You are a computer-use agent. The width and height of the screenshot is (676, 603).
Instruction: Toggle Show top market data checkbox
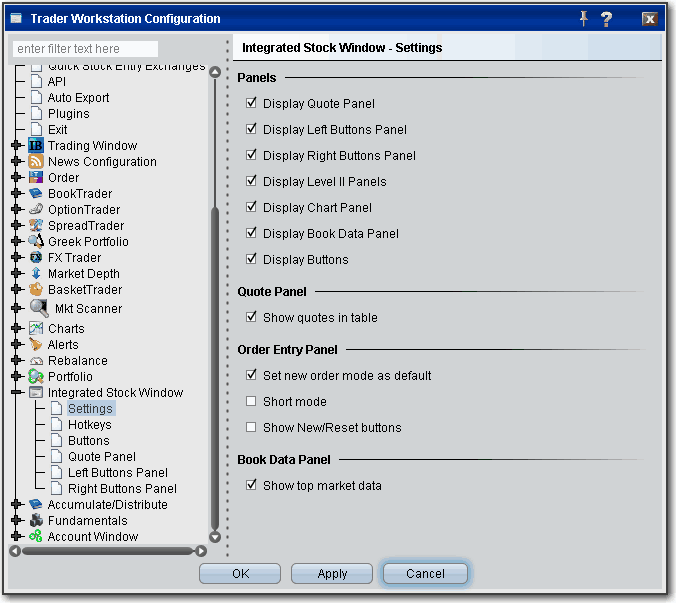click(x=251, y=485)
